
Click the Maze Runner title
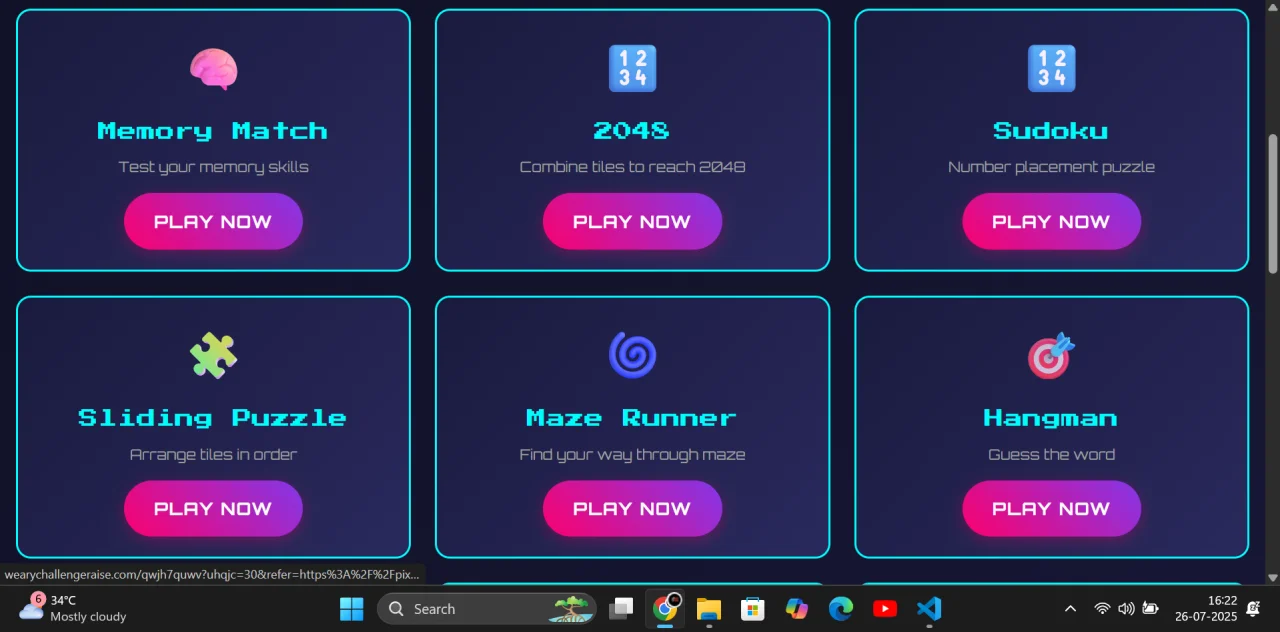632,418
